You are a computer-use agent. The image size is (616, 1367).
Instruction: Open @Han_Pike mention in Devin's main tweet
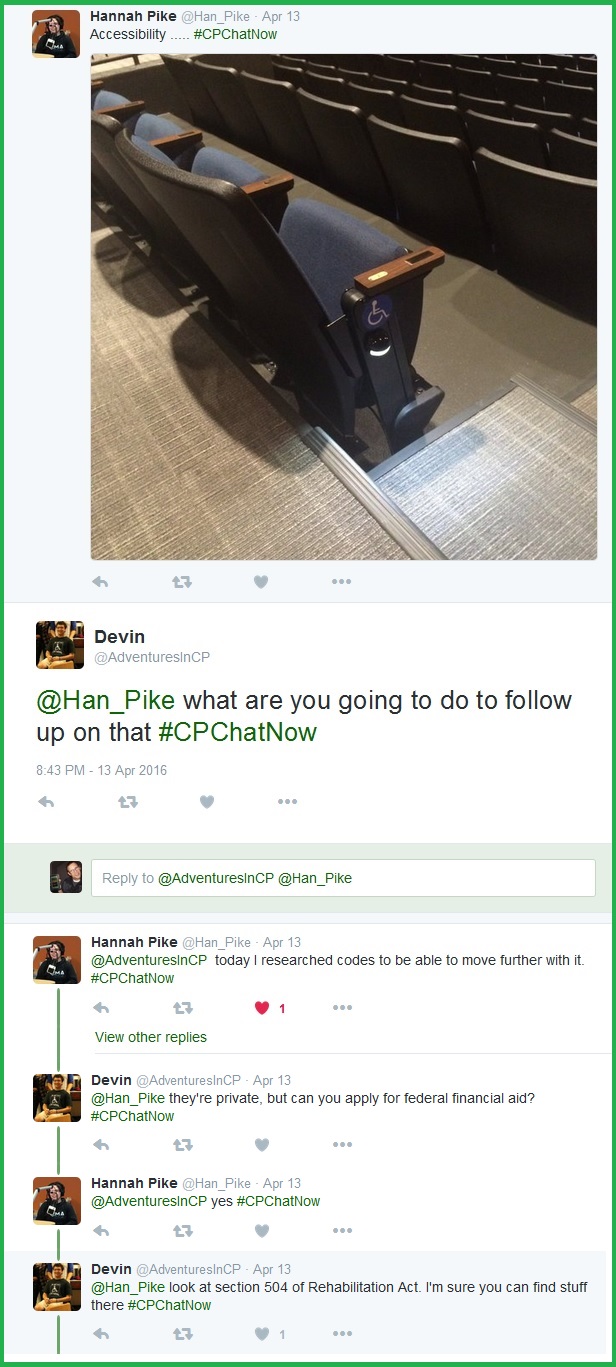point(106,700)
